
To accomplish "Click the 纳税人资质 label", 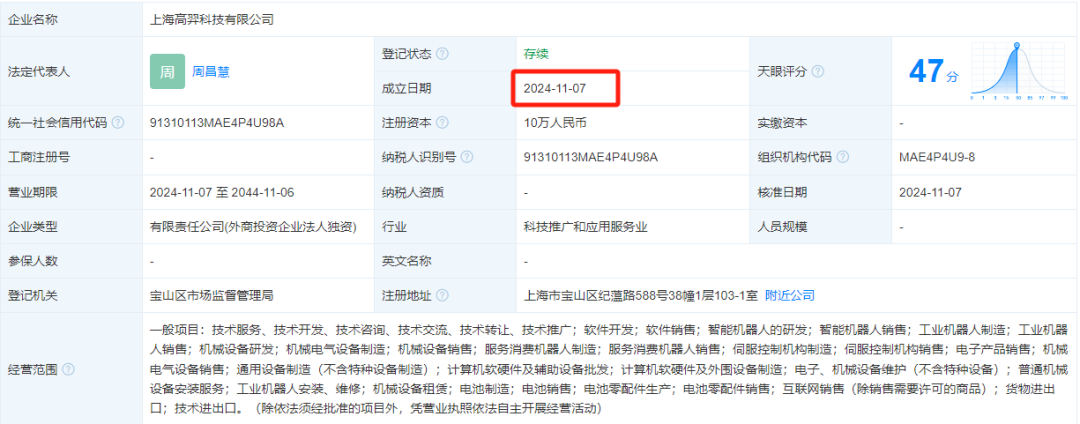I will click(x=413, y=192).
